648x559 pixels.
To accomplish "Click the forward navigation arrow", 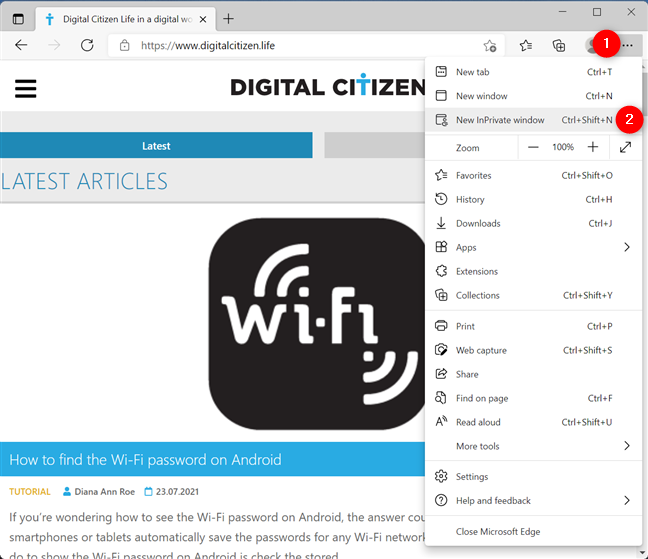I will [x=54, y=45].
